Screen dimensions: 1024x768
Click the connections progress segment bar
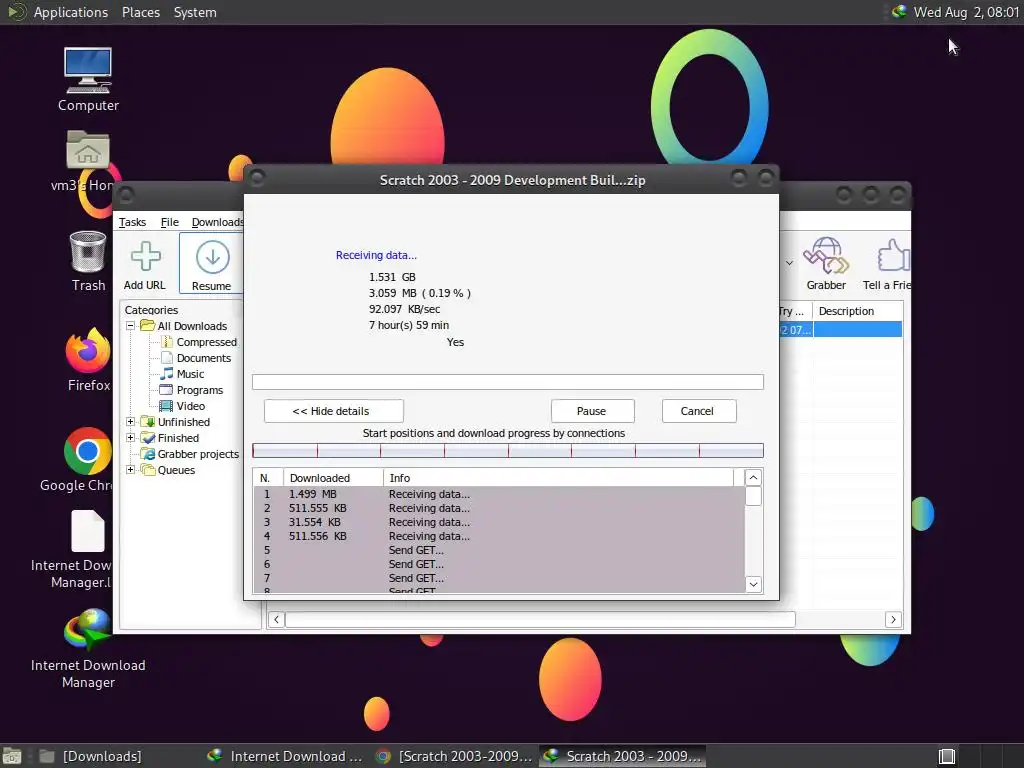pos(507,451)
